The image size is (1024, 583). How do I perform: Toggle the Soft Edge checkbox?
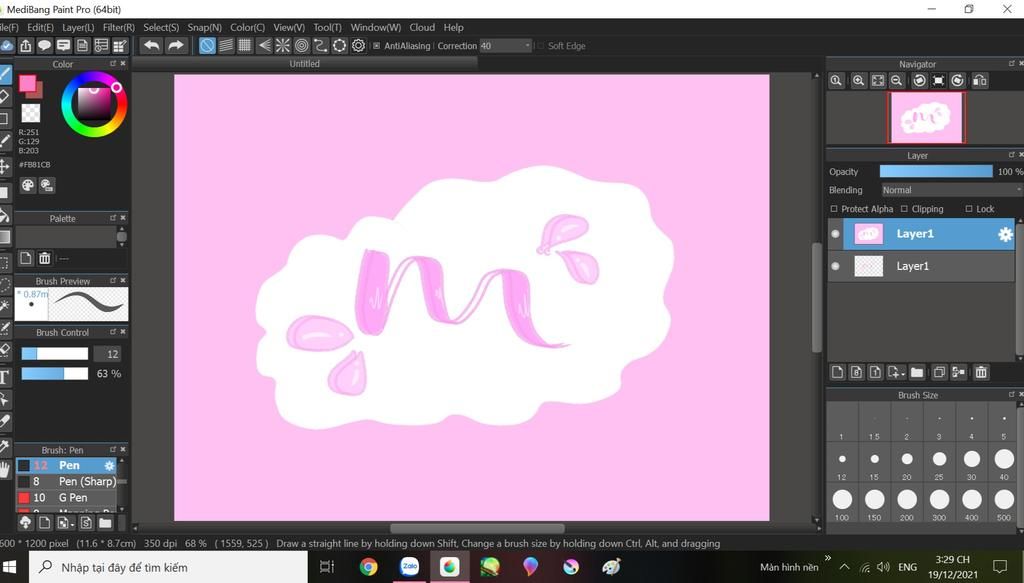[x=540, y=46]
